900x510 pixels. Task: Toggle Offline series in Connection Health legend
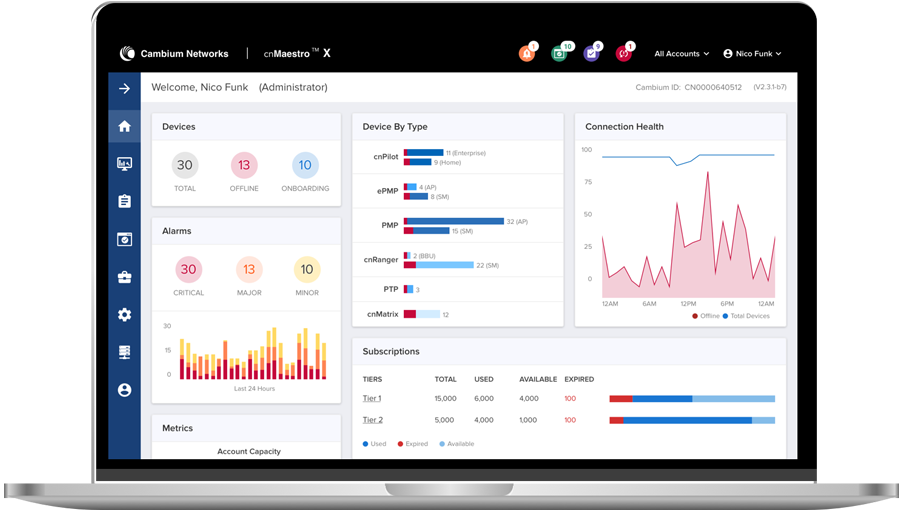(705, 316)
